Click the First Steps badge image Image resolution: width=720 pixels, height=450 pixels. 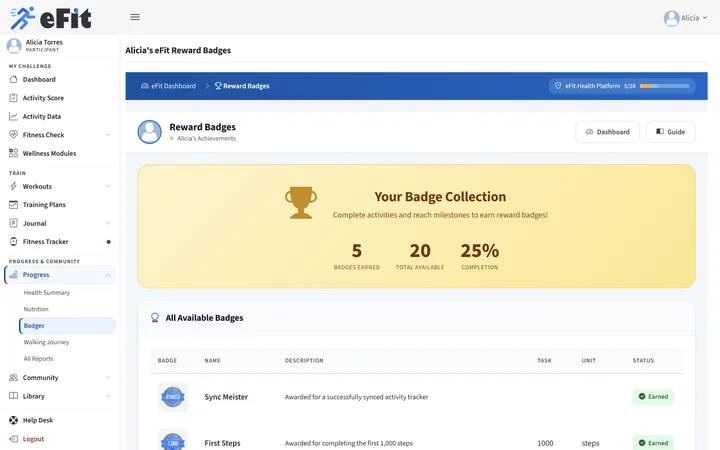(173, 441)
